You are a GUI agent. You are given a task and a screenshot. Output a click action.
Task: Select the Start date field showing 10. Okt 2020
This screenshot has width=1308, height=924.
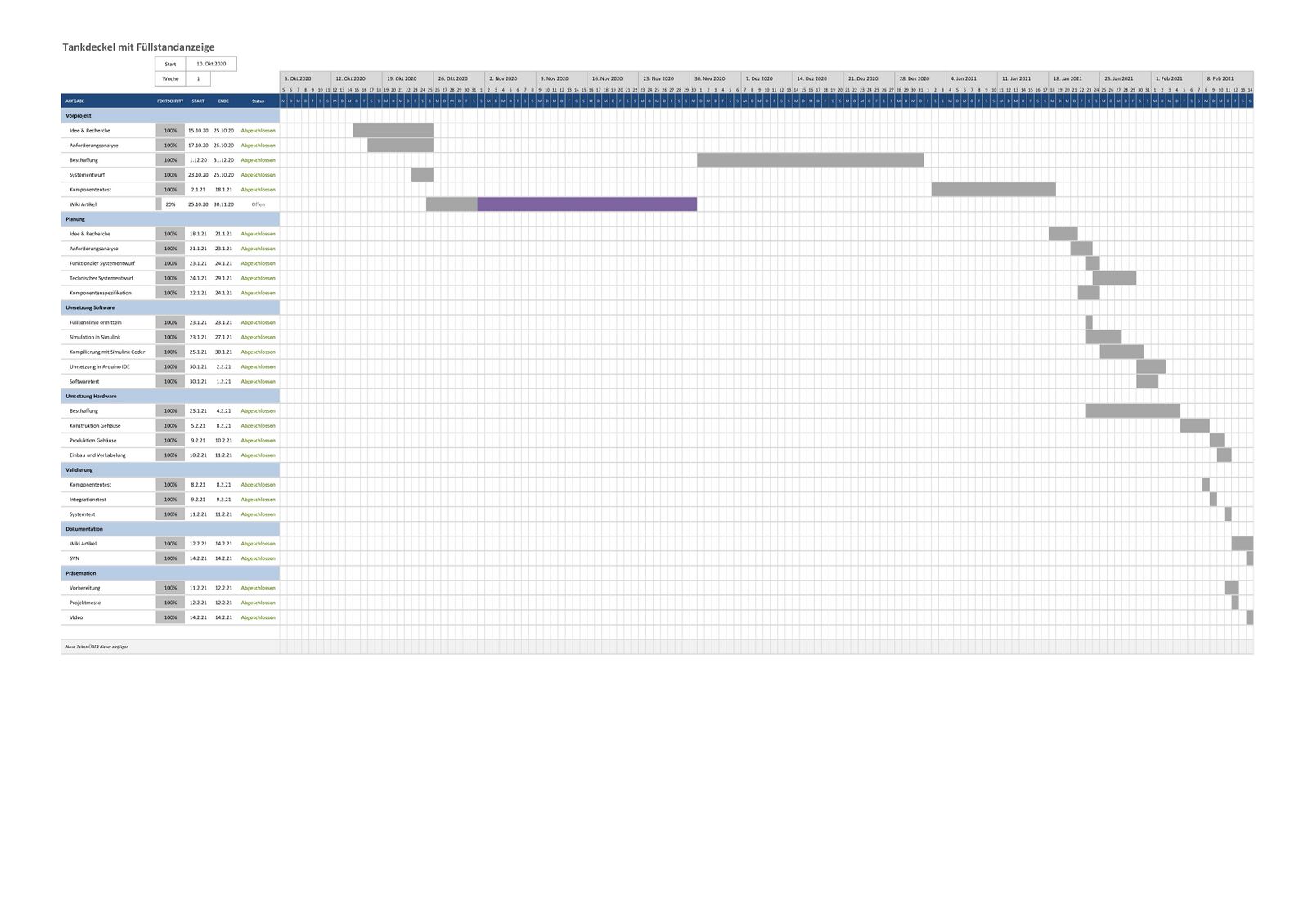[x=211, y=64]
